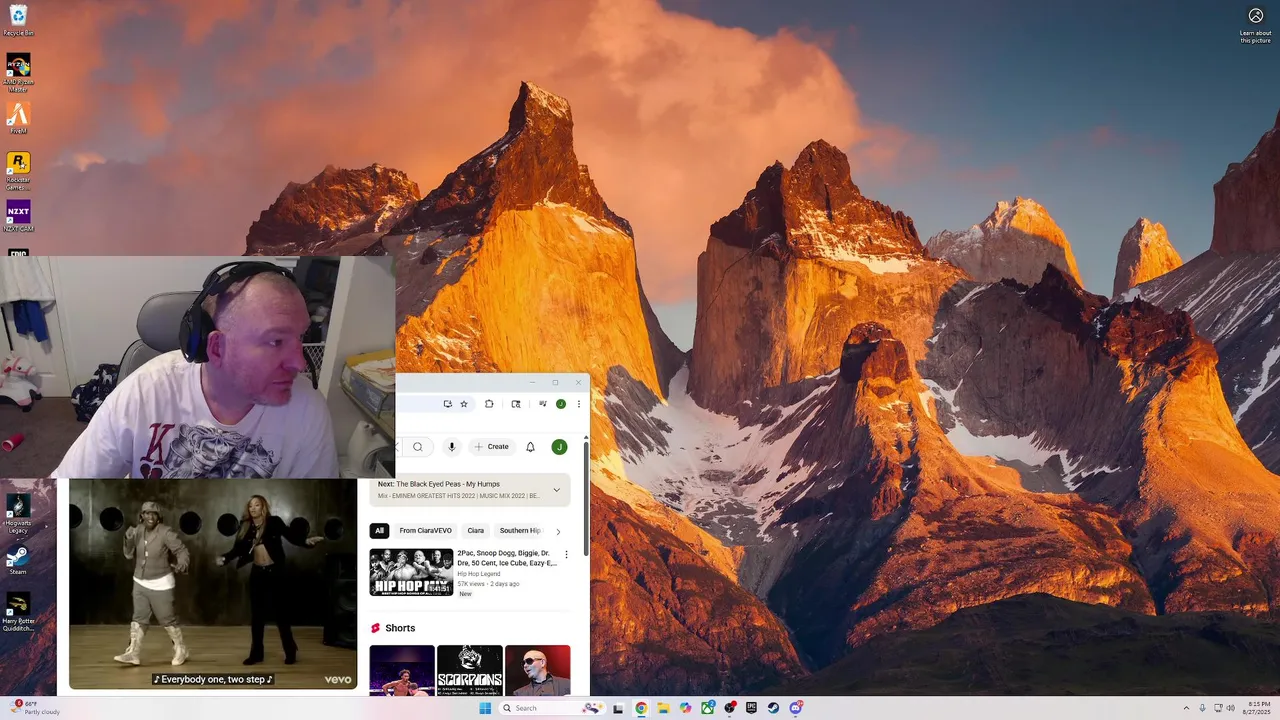Open Discord from the taskbar
This screenshot has width=1280, height=720.
[x=796, y=708]
